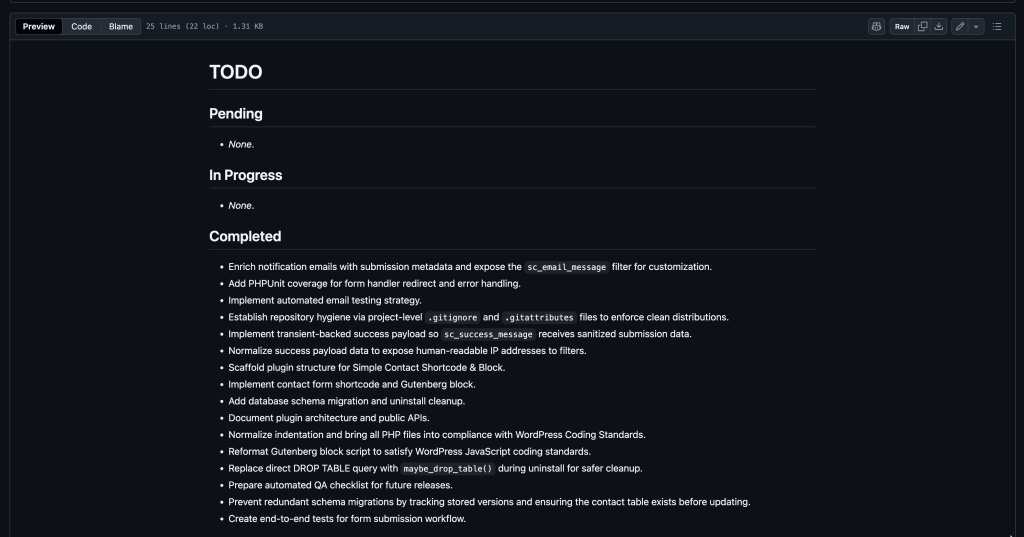This screenshot has height=537, width=1024.
Task: Click the Completed section heading
Action: tap(245, 236)
